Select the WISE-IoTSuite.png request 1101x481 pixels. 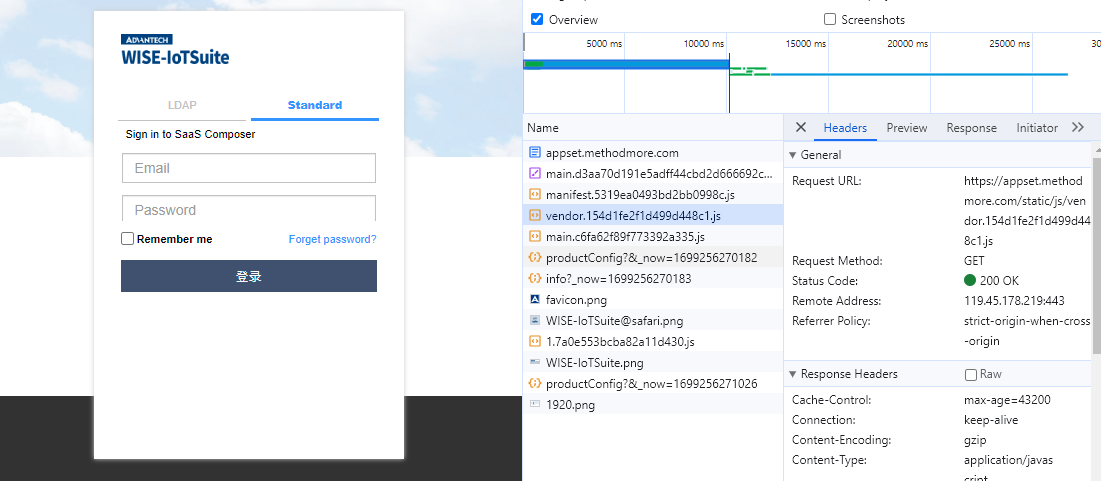(653, 363)
